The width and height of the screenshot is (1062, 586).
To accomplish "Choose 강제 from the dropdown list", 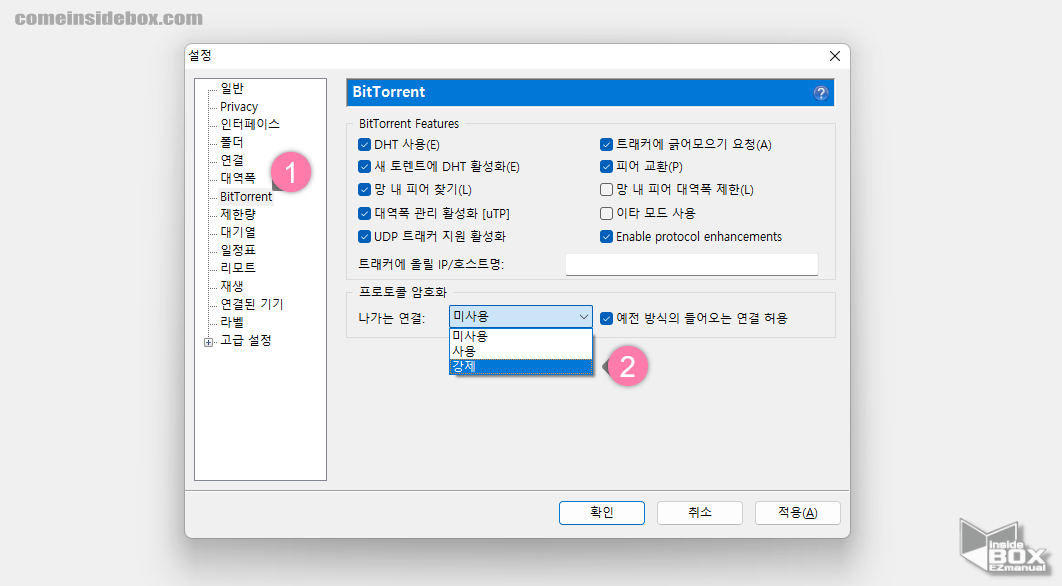I will click(x=521, y=367).
